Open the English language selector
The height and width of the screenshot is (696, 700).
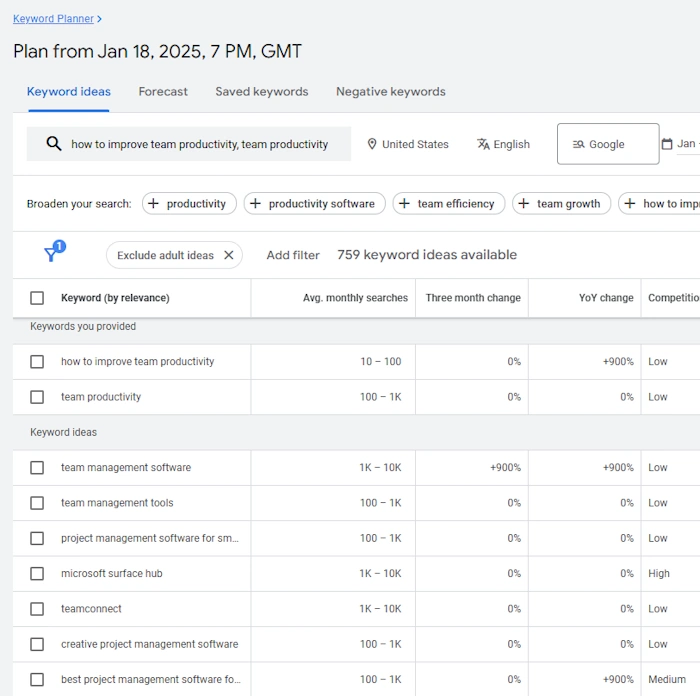(x=503, y=144)
